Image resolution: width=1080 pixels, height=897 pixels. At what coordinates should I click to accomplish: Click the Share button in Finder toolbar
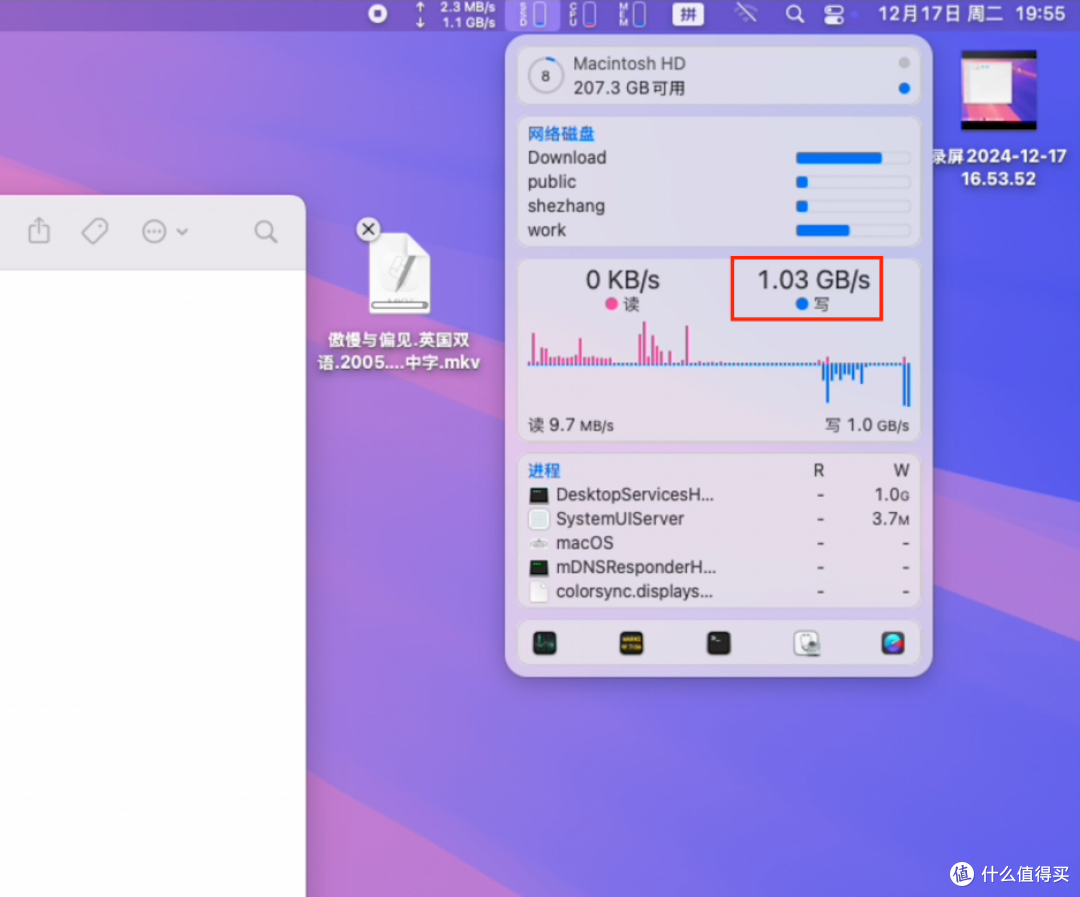tap(39, 230)
